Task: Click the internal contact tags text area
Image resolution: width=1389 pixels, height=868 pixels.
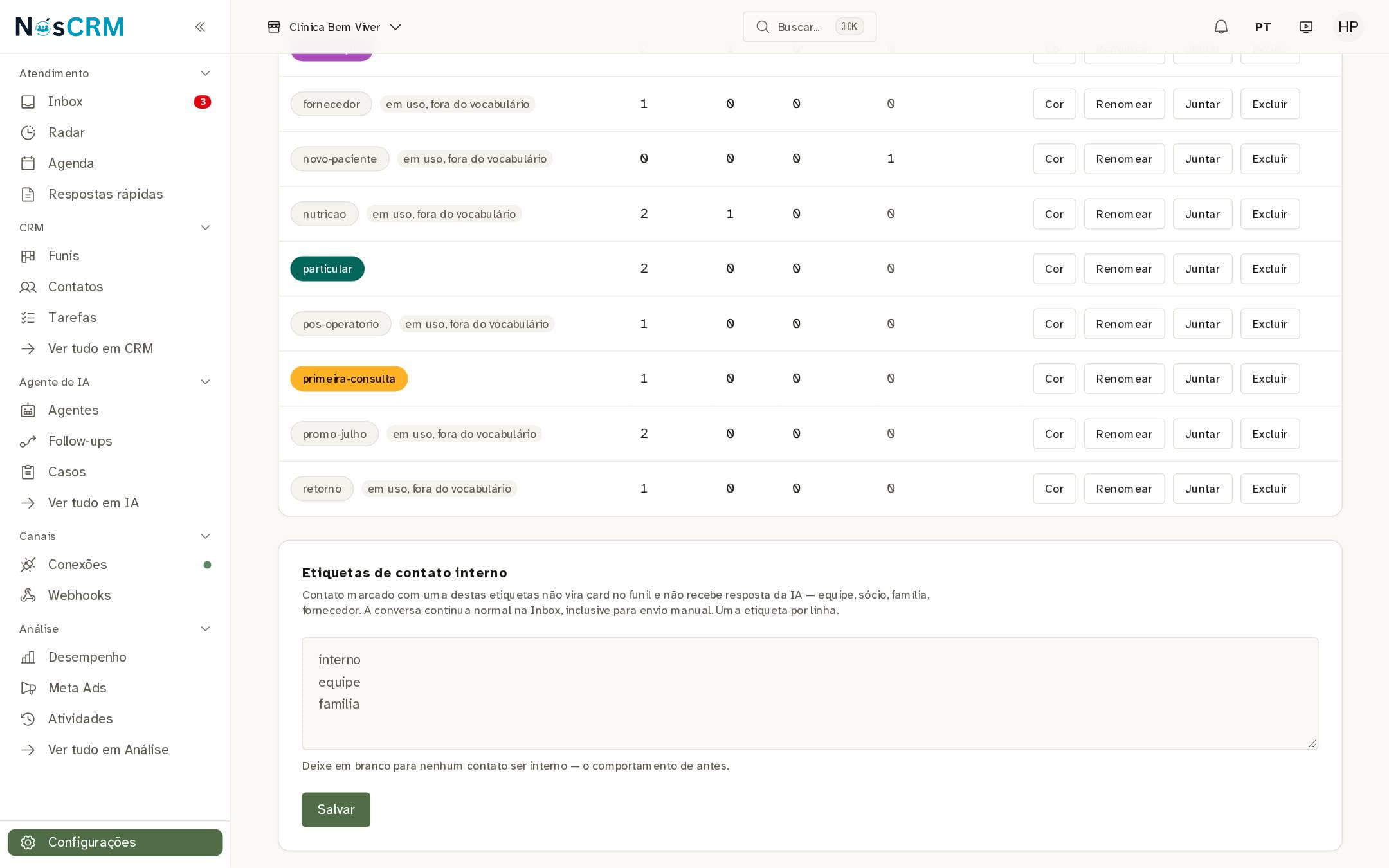Action: pos(810,693)
